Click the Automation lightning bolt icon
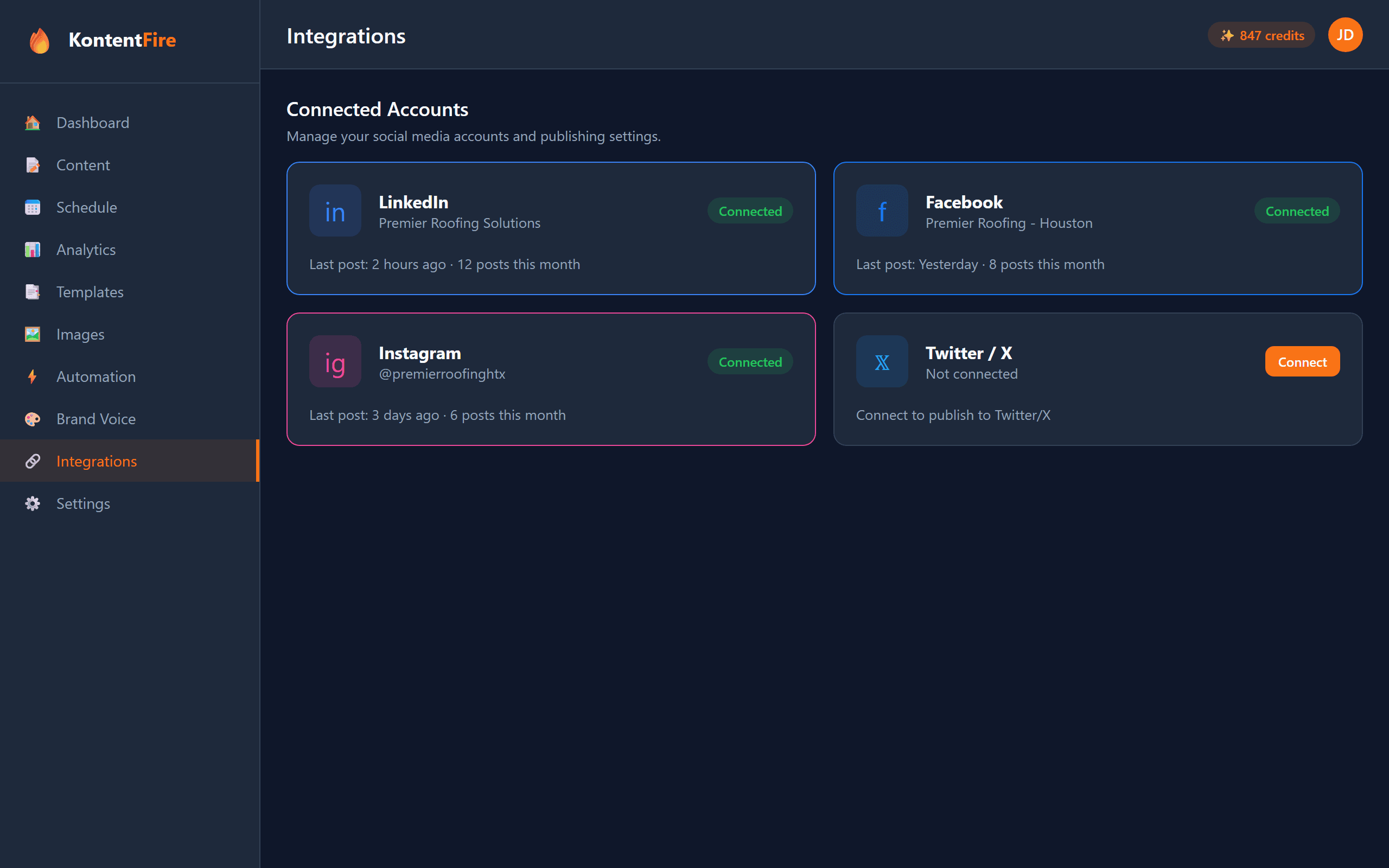This screenshot has height=868, width=1389. [x=32, y=376]
